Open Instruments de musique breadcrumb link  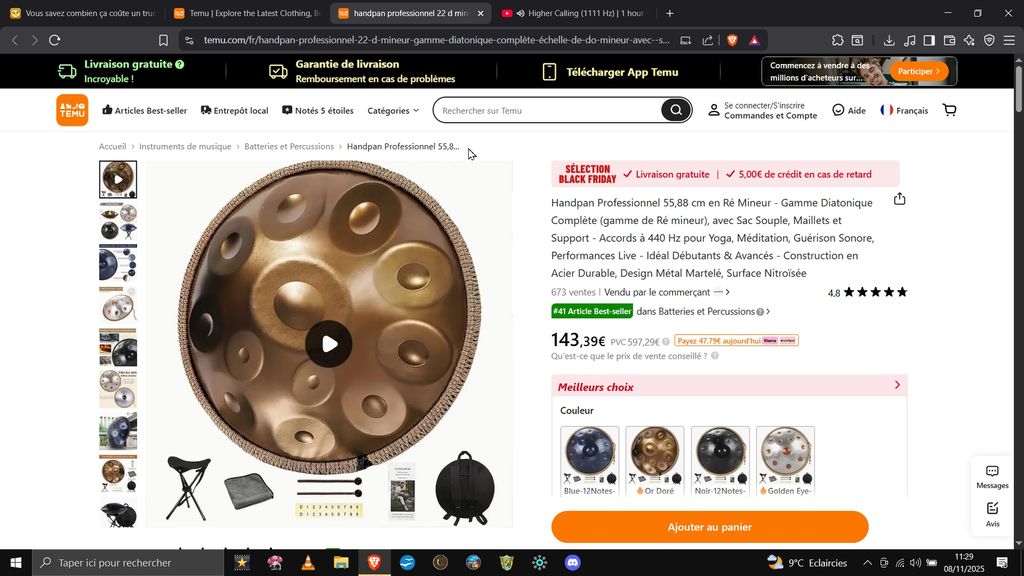pyautogui.click(x=185, y=146)
